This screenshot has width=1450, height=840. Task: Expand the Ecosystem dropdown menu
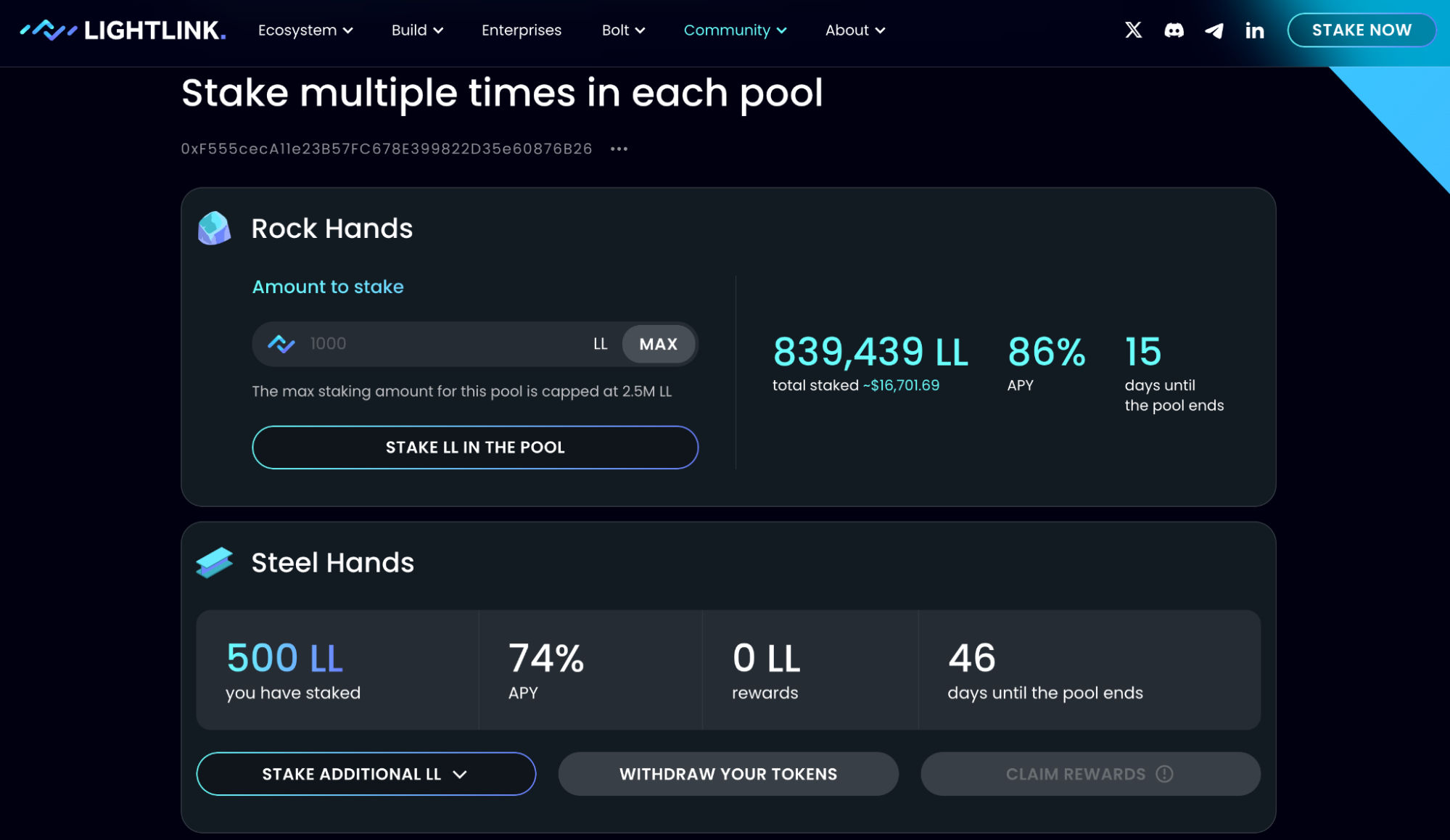click(x=305, y=30)
